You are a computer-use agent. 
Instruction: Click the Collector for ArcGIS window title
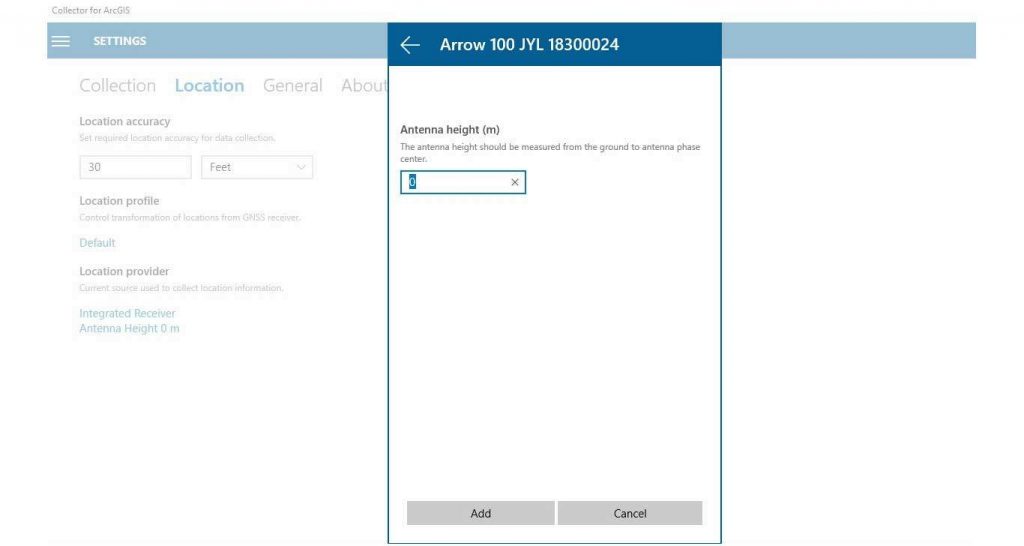pyautogui.click(x=91, y=10)
